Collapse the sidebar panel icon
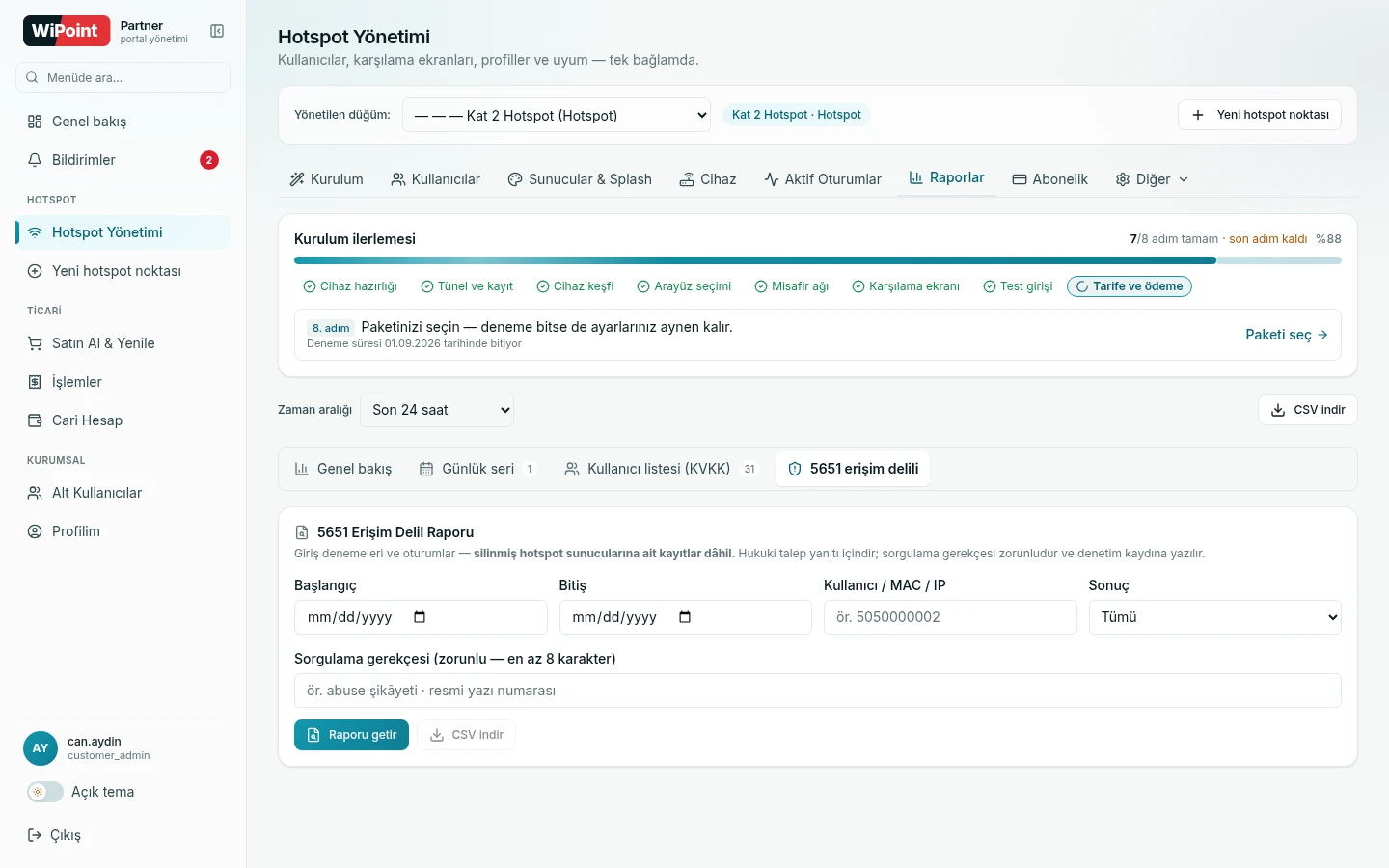Viewport: 1389px width, 868px height. [x=217, y=31]
